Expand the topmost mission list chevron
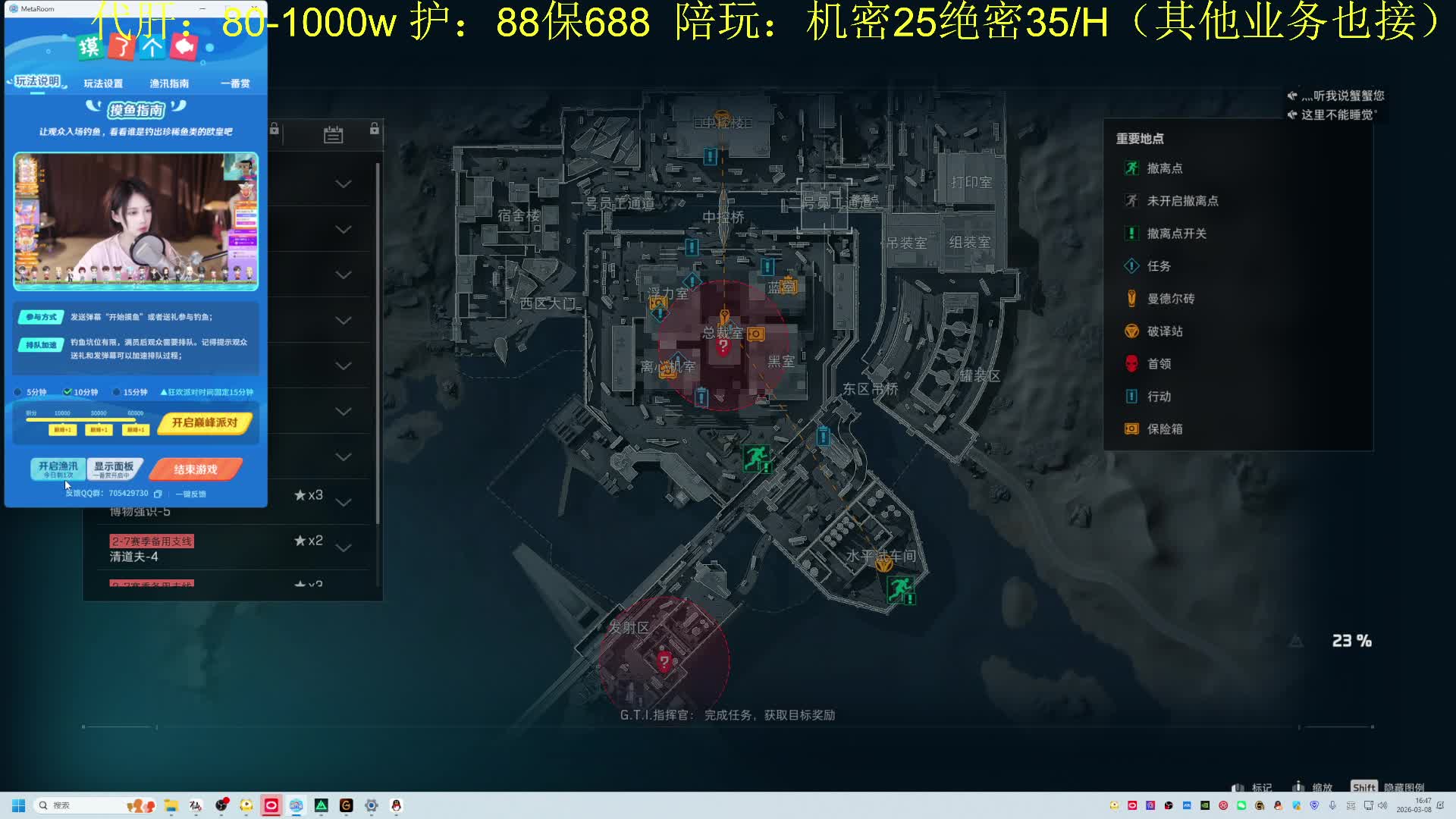Screen dimensions: 1456x819 [343, 184]
